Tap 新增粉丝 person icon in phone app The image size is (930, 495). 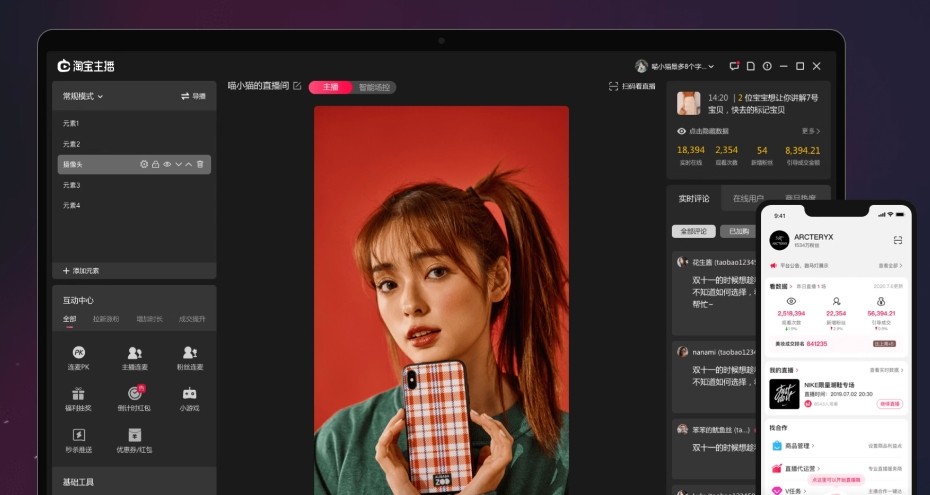(x=836, y=301)
